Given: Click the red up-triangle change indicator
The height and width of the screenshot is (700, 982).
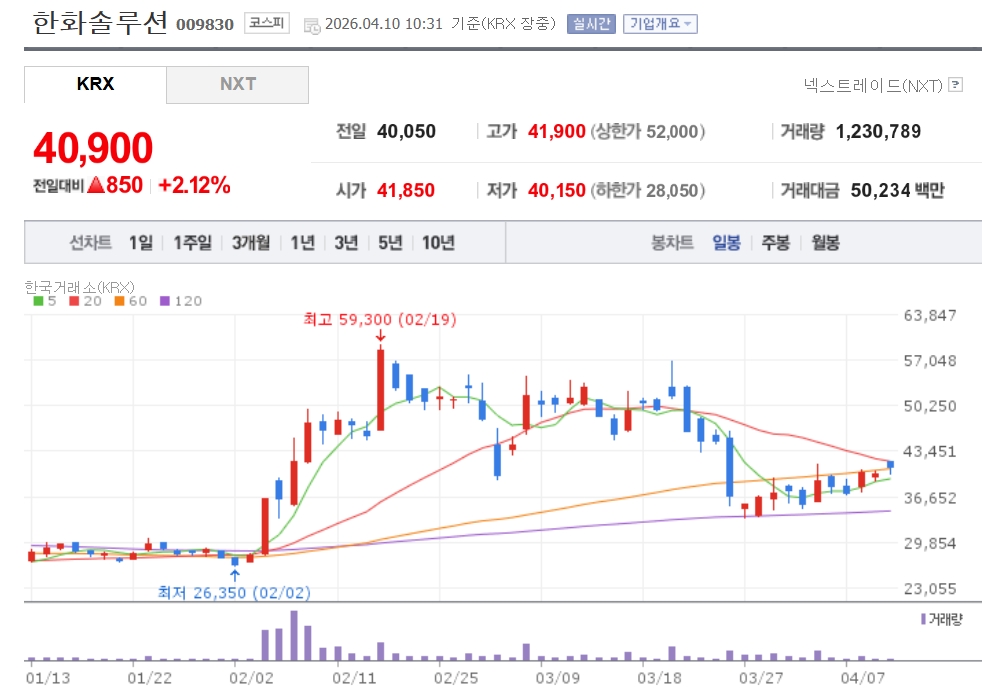Looking at the screenshot, I should pyautogui.click(x=96, y=185).
